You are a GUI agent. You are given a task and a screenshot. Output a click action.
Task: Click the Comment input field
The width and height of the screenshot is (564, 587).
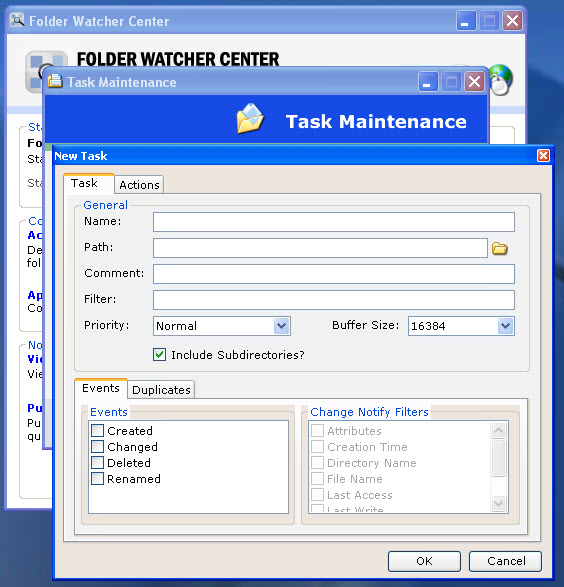pos(334,274)
